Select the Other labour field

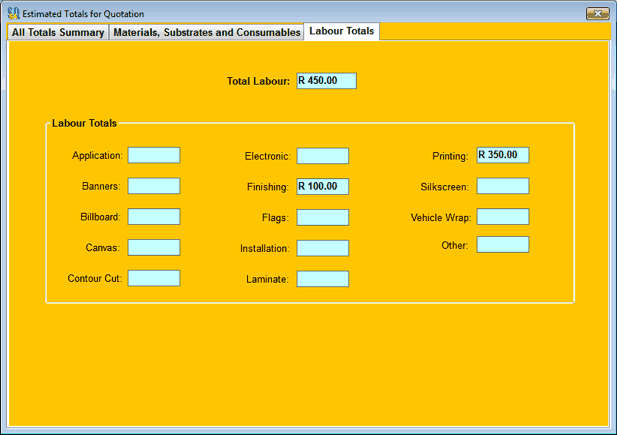(503, 245)
